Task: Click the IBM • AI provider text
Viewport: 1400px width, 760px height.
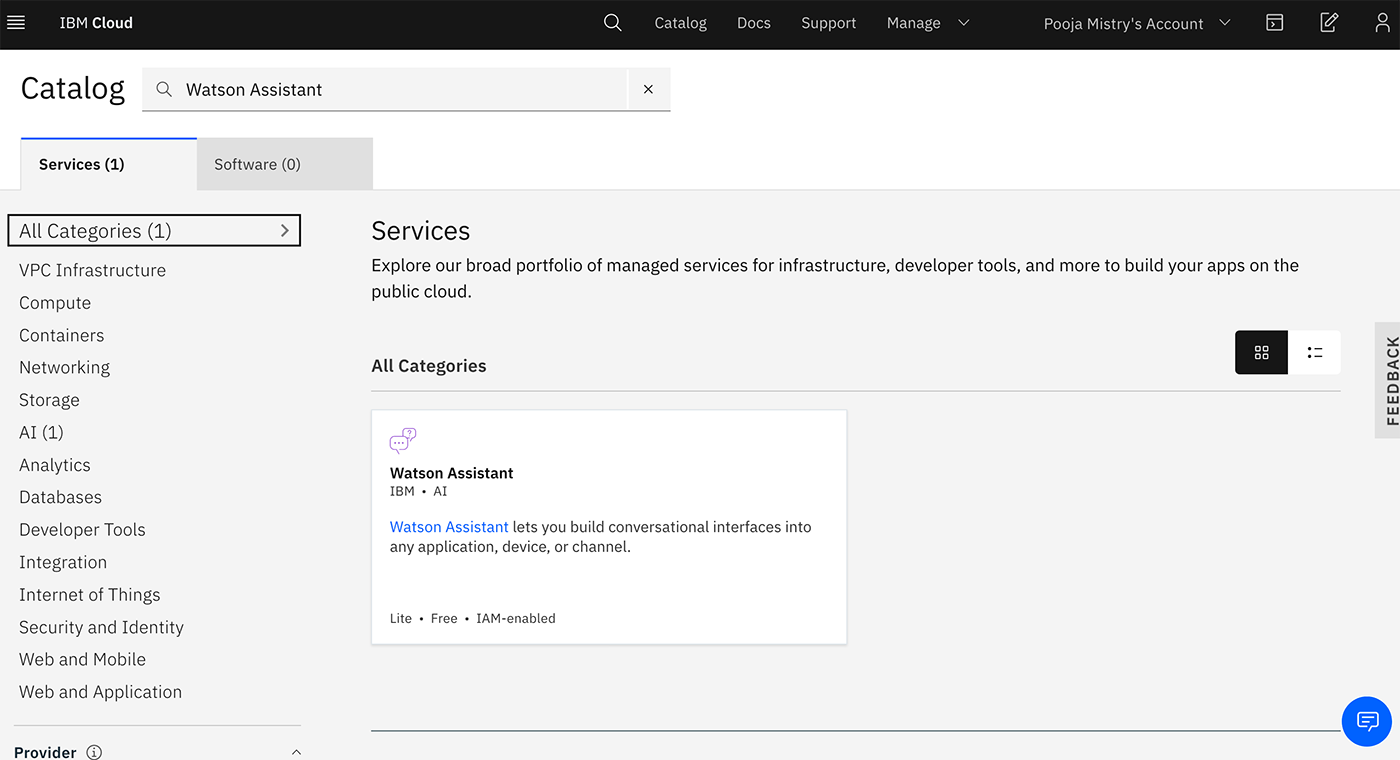Action: 418,492
